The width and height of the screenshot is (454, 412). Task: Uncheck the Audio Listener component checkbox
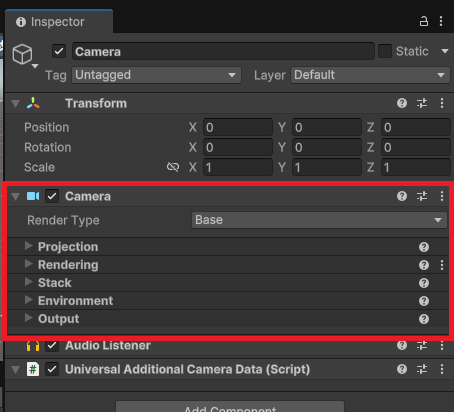52,346
